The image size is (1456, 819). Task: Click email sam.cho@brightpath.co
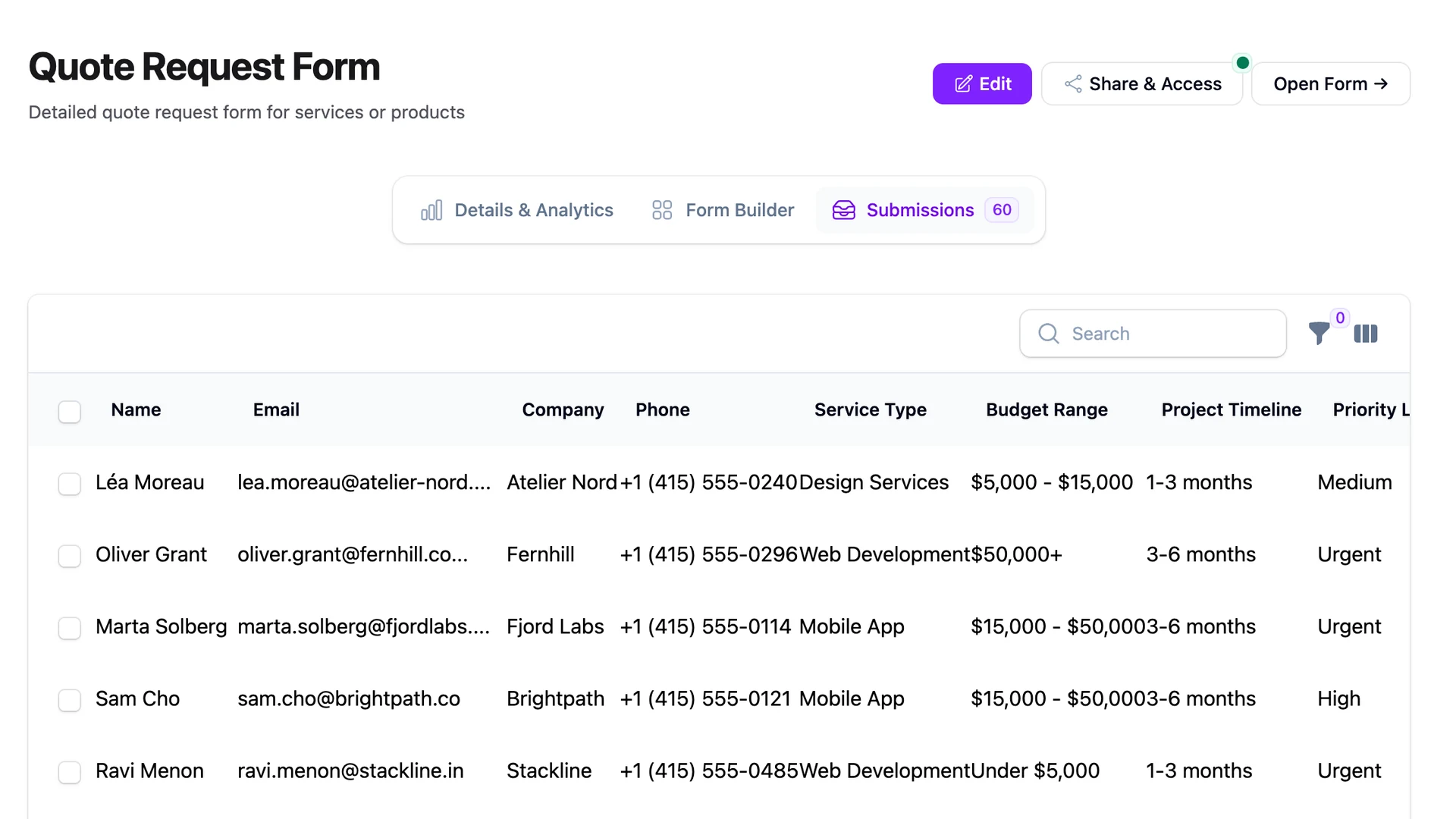pyautogui.click(x=349, y=698)
